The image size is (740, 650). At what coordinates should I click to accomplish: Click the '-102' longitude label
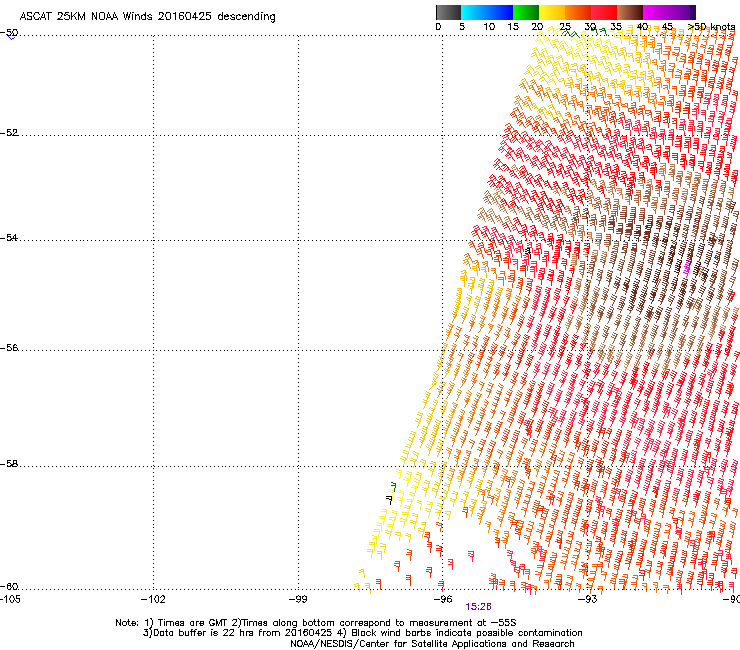point(153,599)
